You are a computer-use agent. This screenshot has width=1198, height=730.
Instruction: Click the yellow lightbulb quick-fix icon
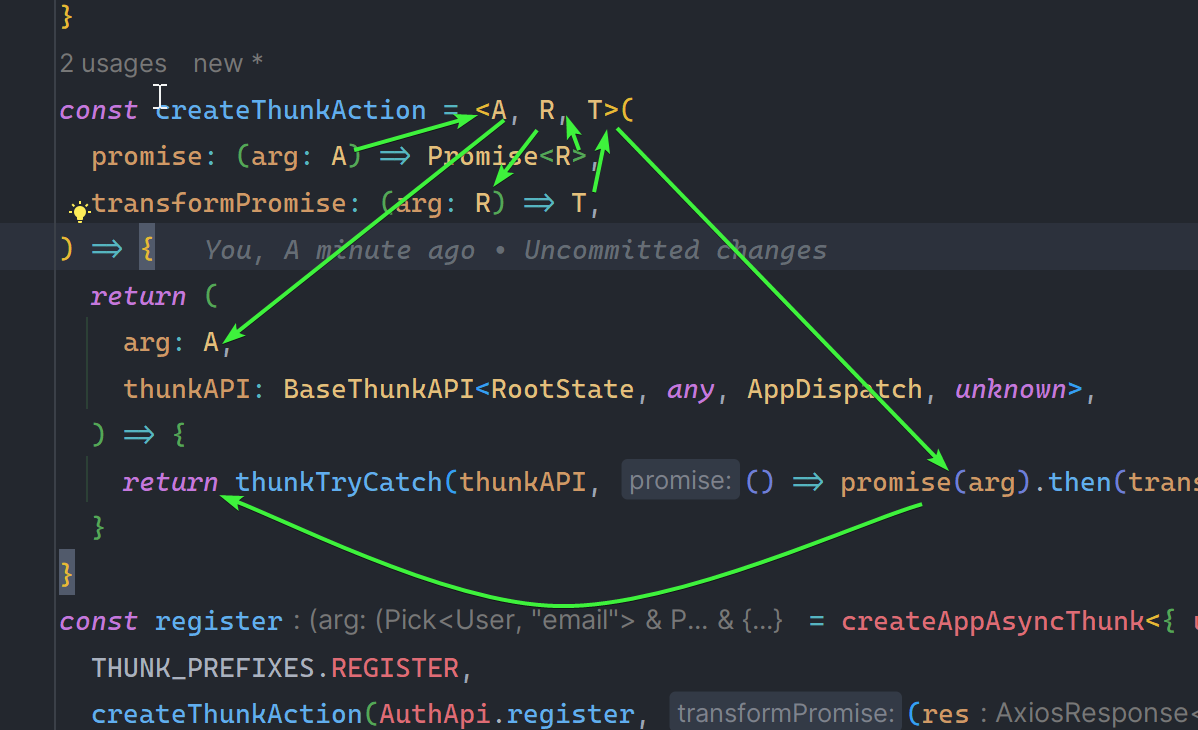tap(78, 211)
